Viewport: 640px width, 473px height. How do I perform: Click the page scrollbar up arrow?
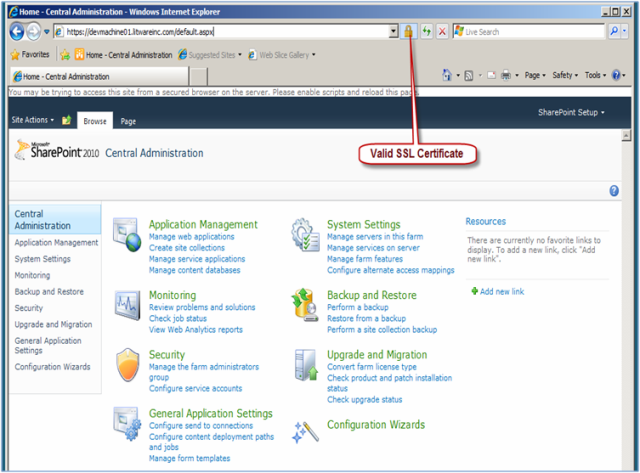[x=626, y=135]
